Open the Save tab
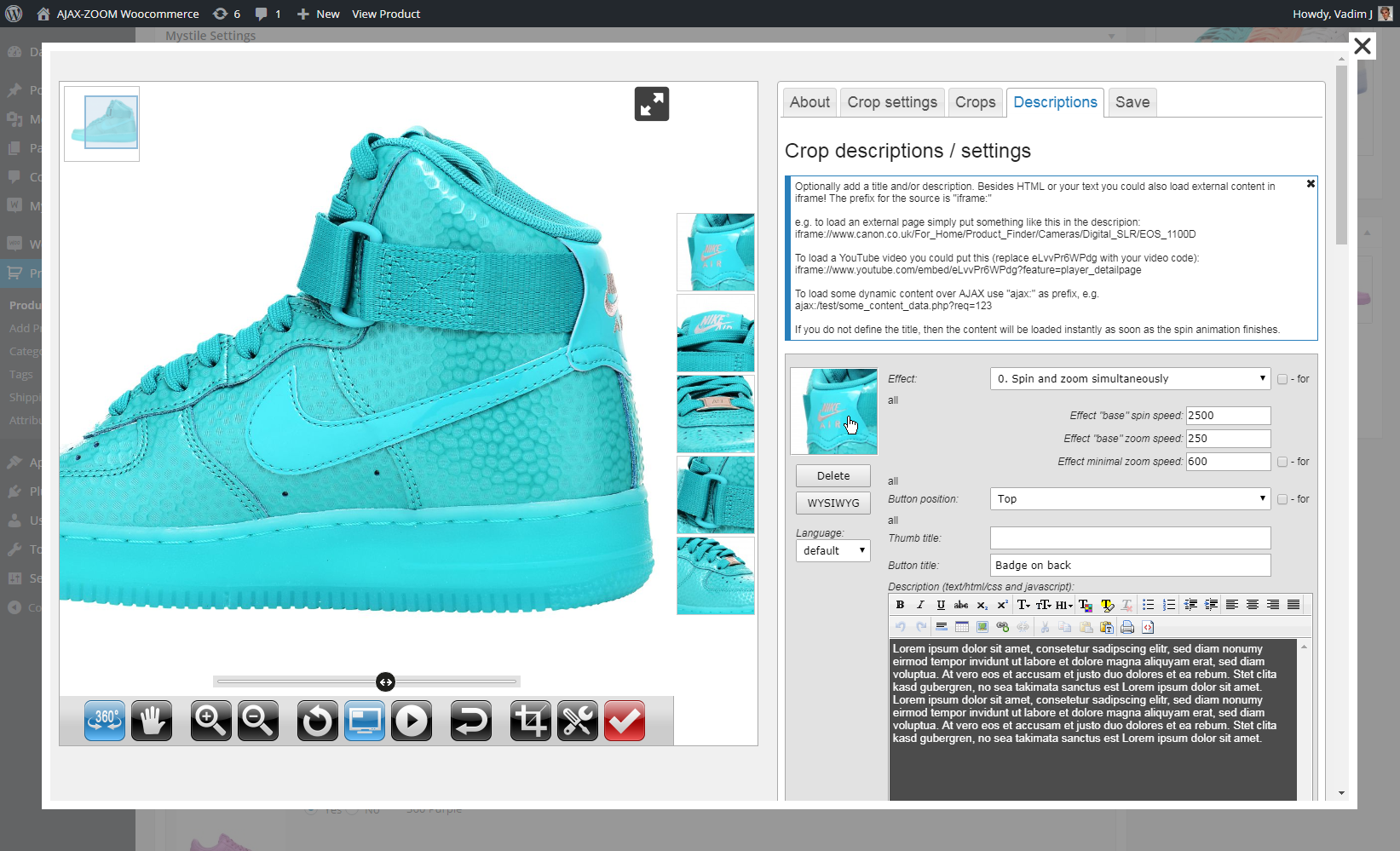Viewport: 1400px width, 851px height. (1132, 102)
